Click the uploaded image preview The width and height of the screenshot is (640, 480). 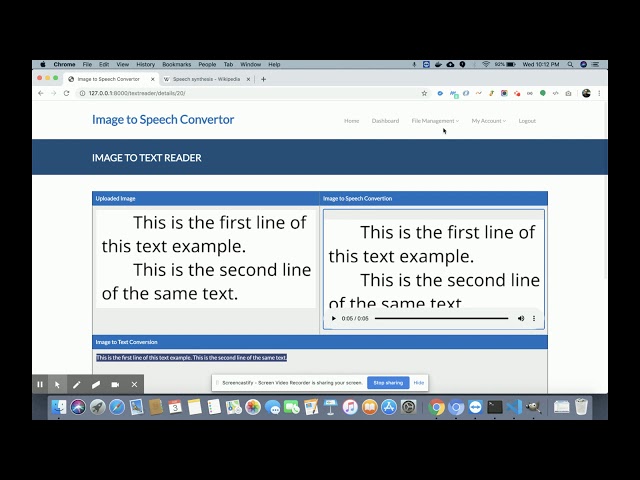pos(206,258)
